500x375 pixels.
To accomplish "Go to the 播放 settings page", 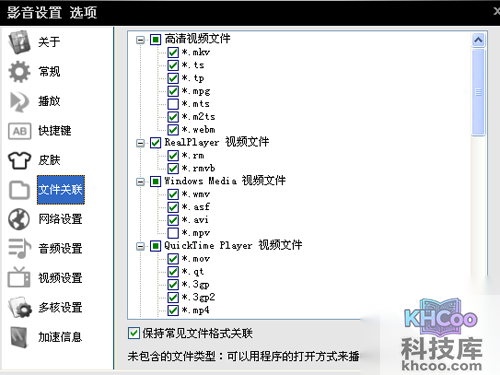I will pyautogui.click(x=49, y=101).
